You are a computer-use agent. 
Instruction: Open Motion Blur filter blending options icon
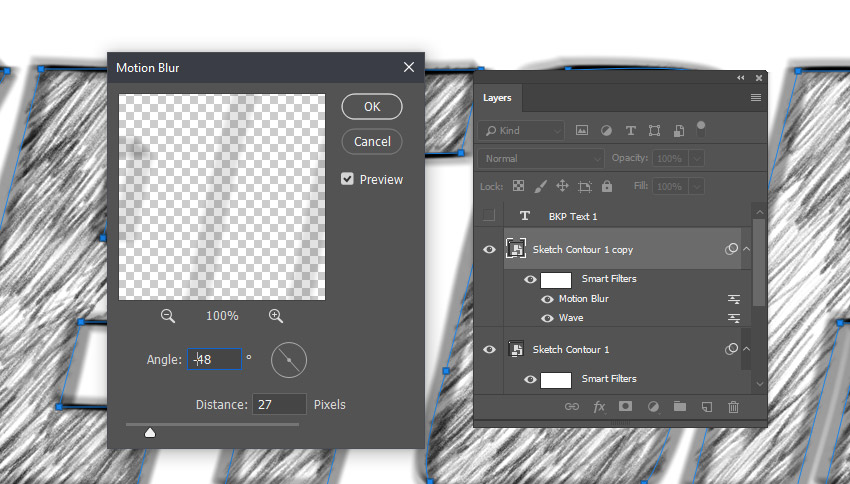tap(734, 299)
